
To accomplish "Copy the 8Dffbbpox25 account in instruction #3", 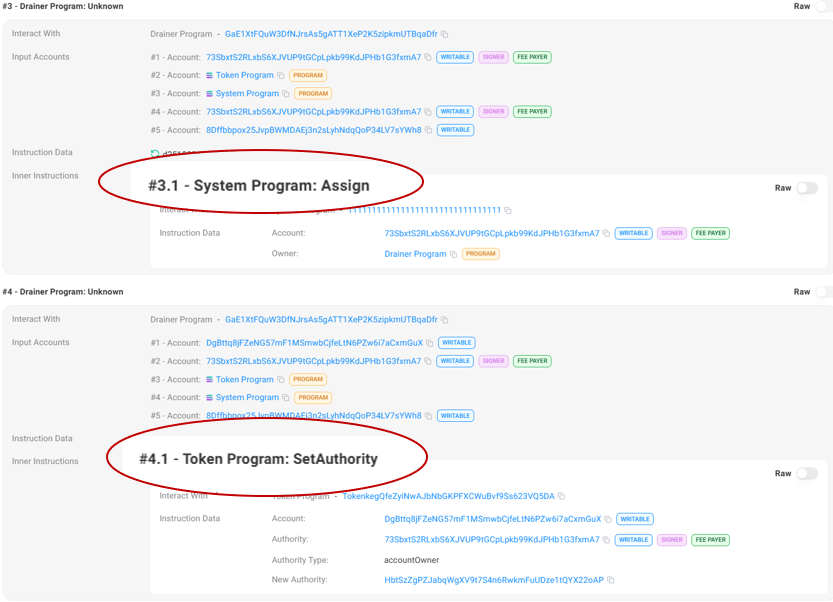I will point(428,130).
